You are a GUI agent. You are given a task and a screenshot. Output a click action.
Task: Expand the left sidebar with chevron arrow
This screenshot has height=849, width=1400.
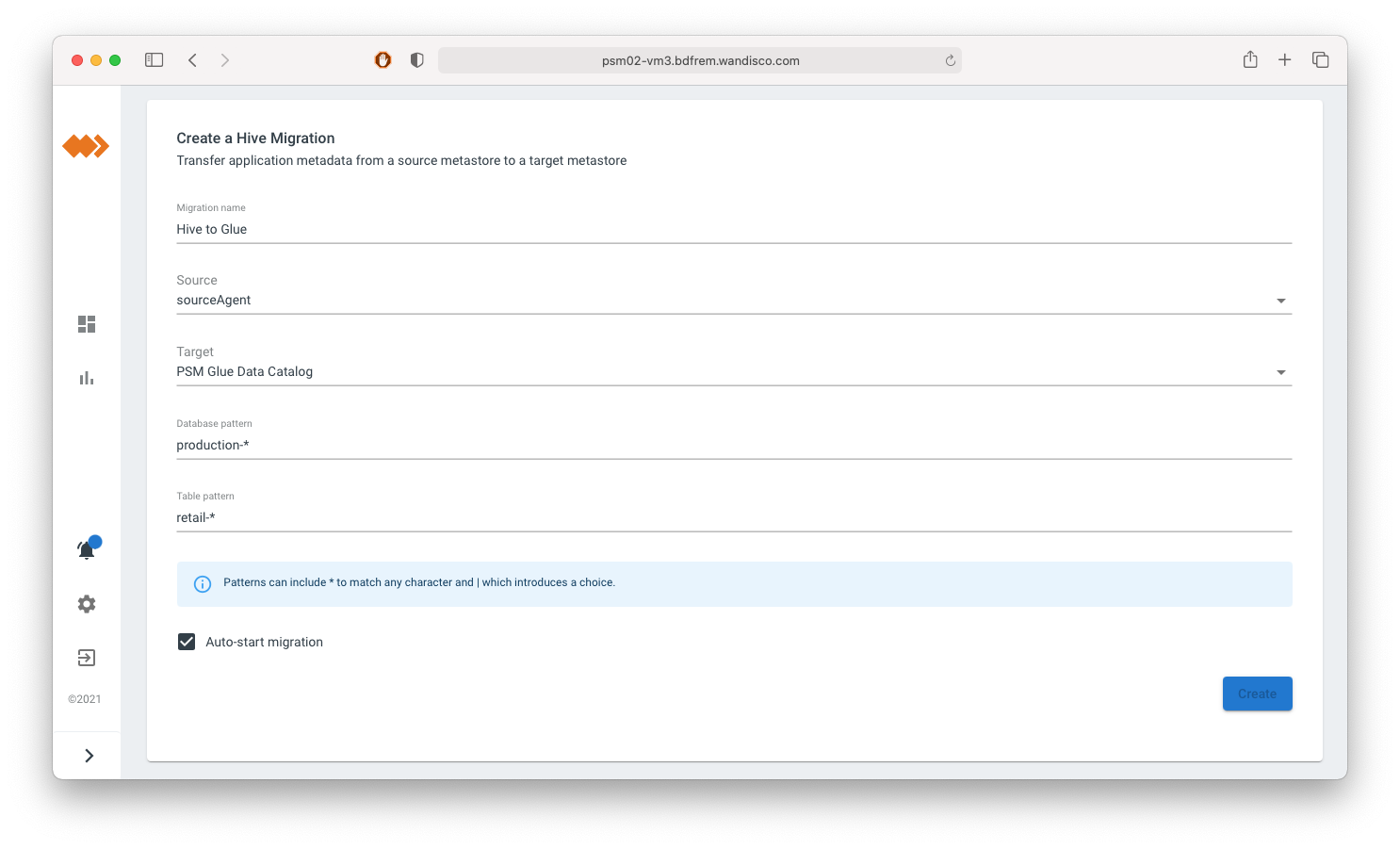pos(89,756)
